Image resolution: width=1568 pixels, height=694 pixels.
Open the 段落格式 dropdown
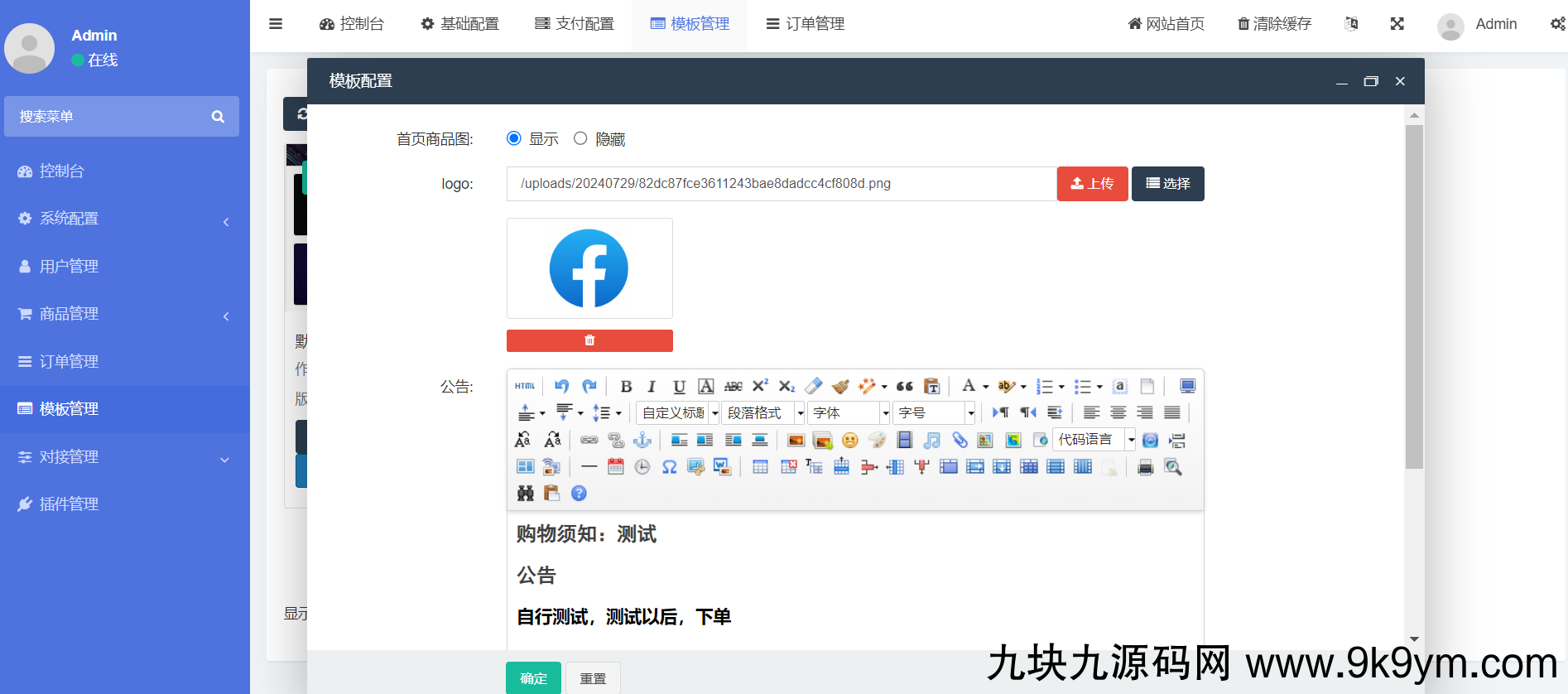pos(762,413)
